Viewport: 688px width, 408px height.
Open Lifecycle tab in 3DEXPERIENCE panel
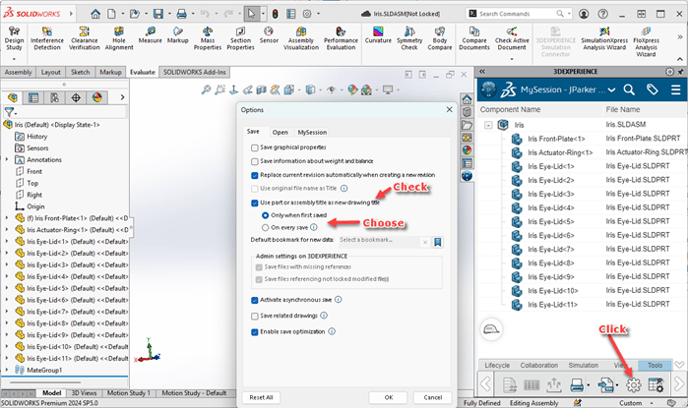(x=497, y=365)
